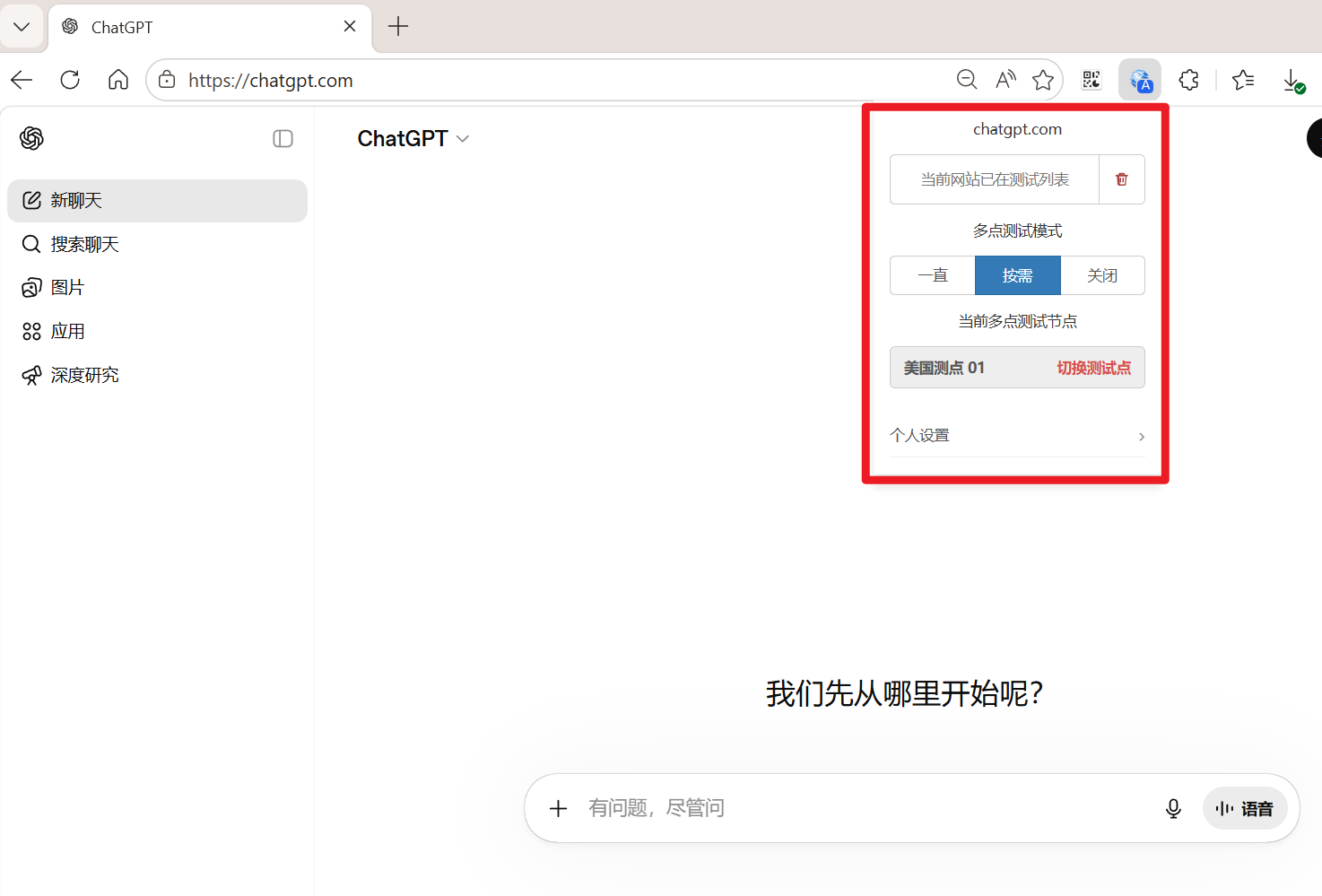
Task: Select the ChatGPT tab title
Action: click(122, 27)
